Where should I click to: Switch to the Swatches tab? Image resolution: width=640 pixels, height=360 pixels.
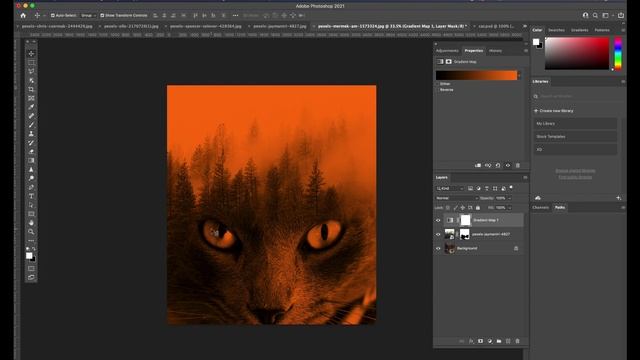[556, 30]
